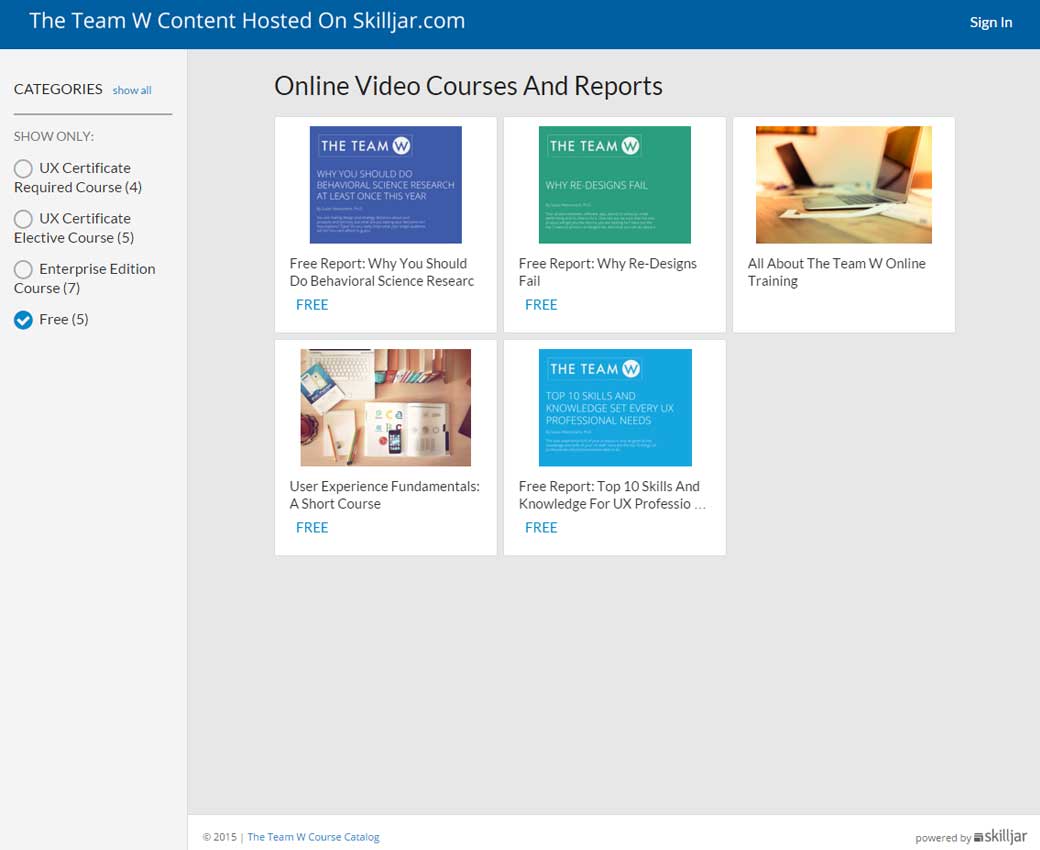
Task: Open the User Experience Fundamentals course image
Action: pos(385,407)
